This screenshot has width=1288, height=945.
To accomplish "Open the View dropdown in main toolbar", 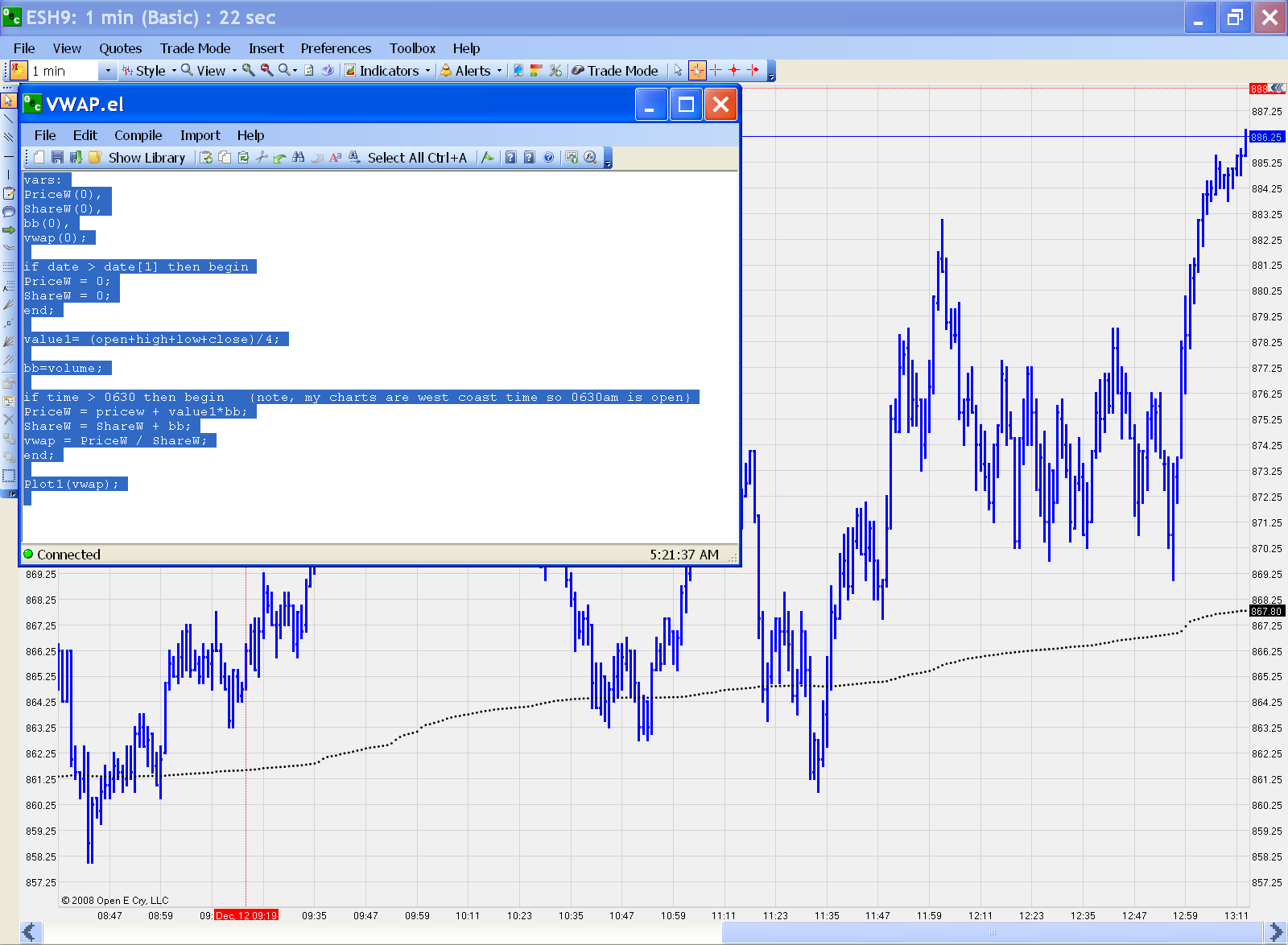I will [x=209, y=71].
